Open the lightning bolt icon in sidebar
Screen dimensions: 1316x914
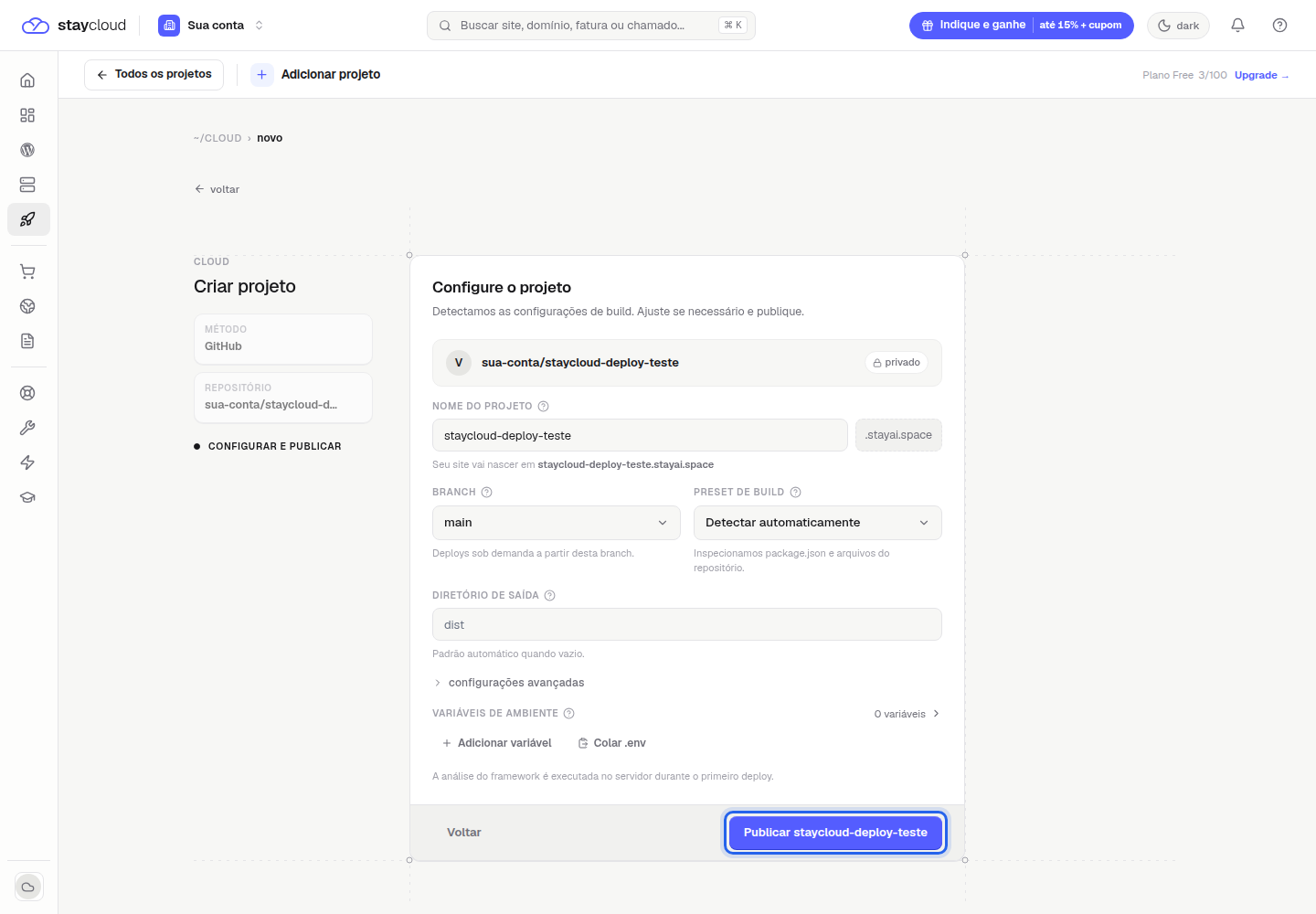27,462
